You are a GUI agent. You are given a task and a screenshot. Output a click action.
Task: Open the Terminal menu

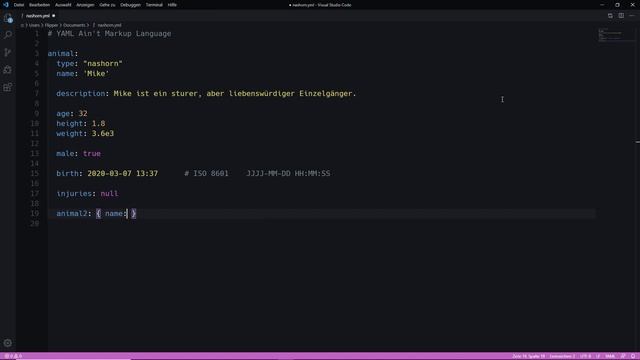pyautogui.click(x=154, y=5)
